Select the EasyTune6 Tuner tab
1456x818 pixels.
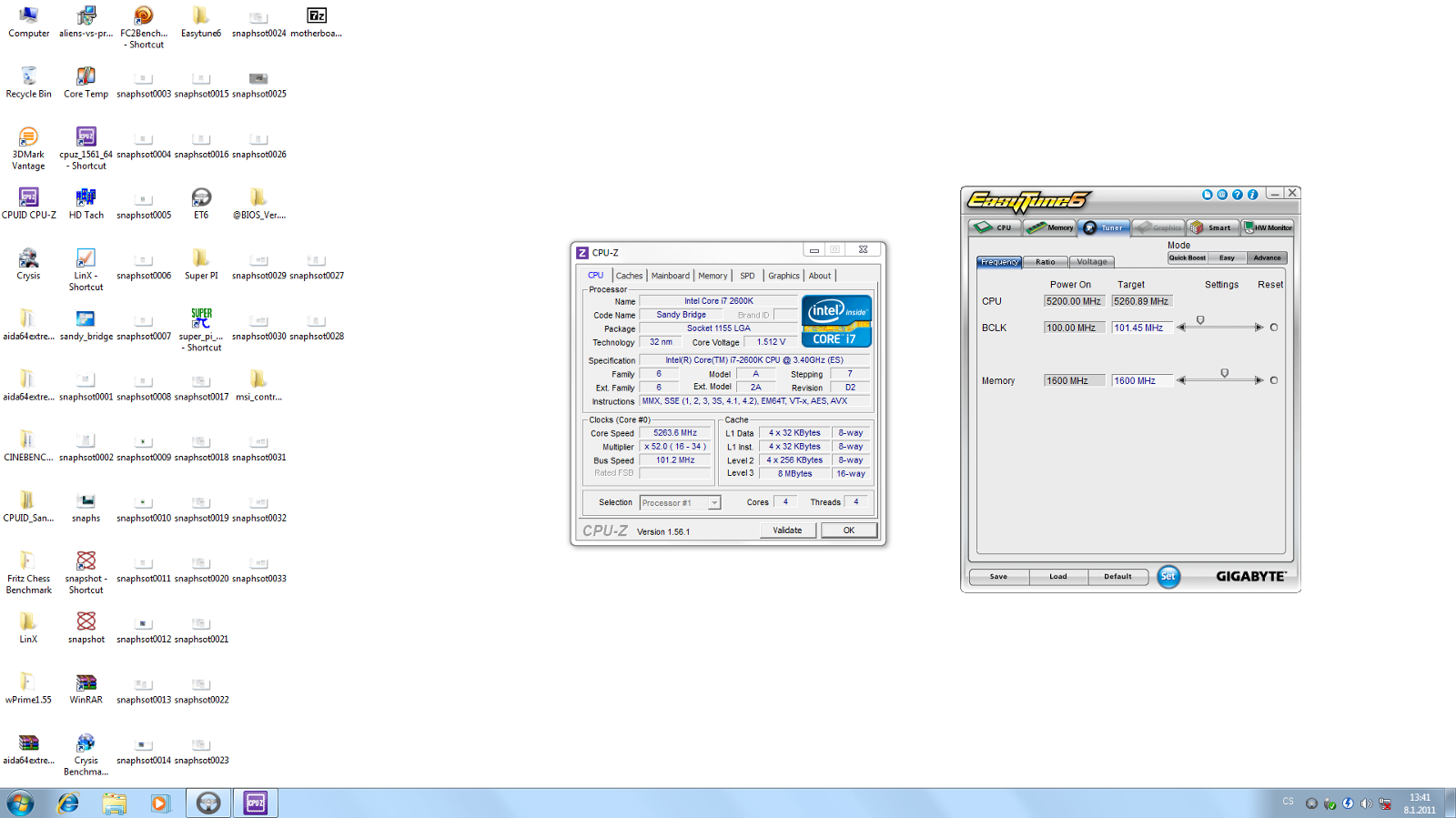pos(1105,227)
